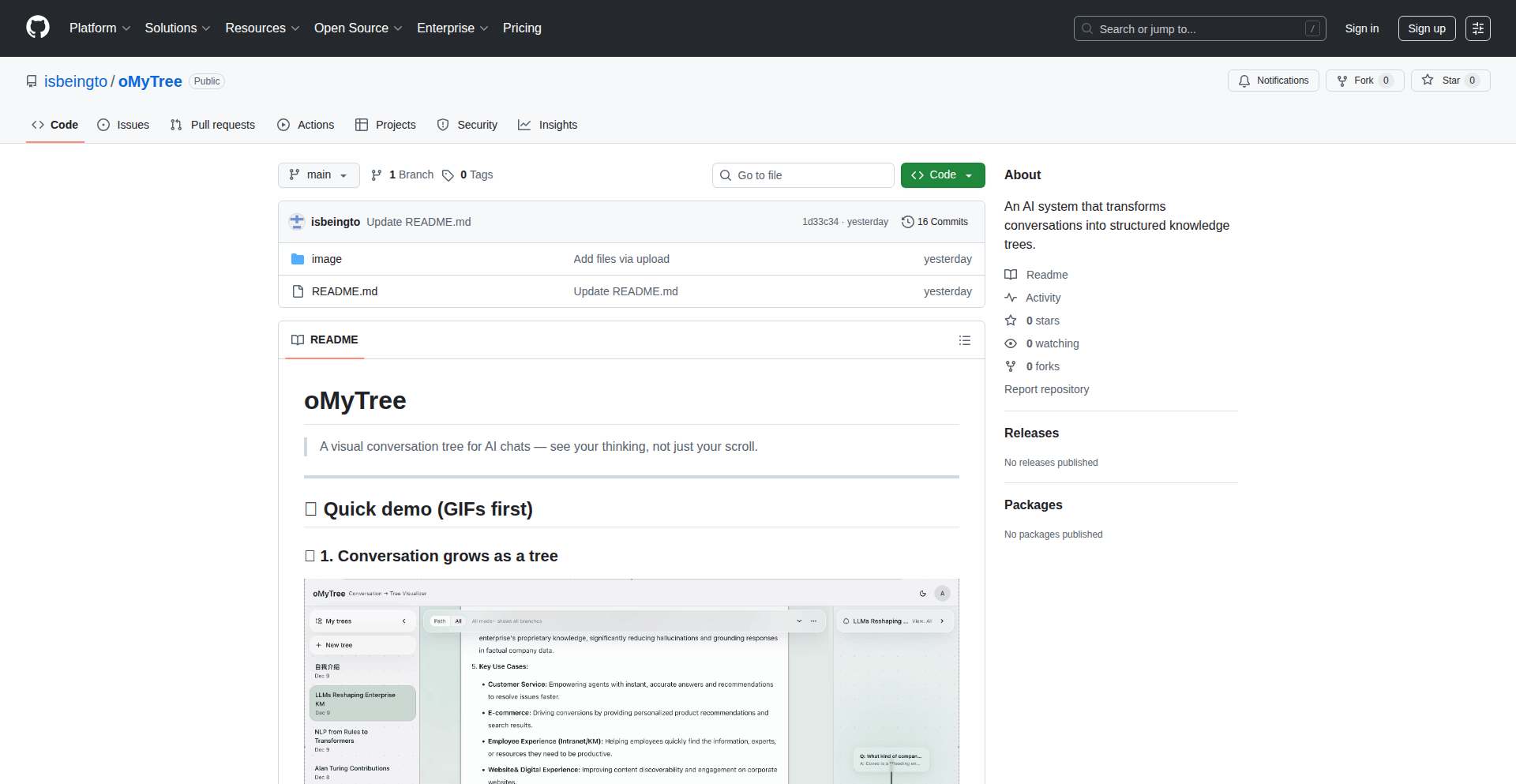Click the fork icon next to 0 forks
Image resolution: width=1516 pixels, height=784 pixels.
(x=1011, y=366)
